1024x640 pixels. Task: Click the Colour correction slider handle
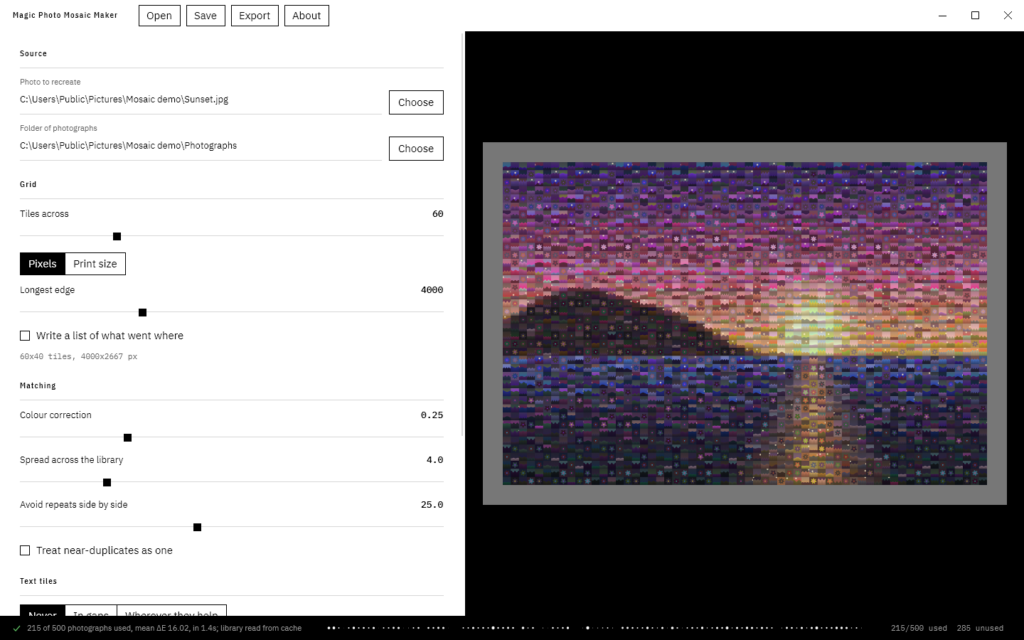click(127, 438)
